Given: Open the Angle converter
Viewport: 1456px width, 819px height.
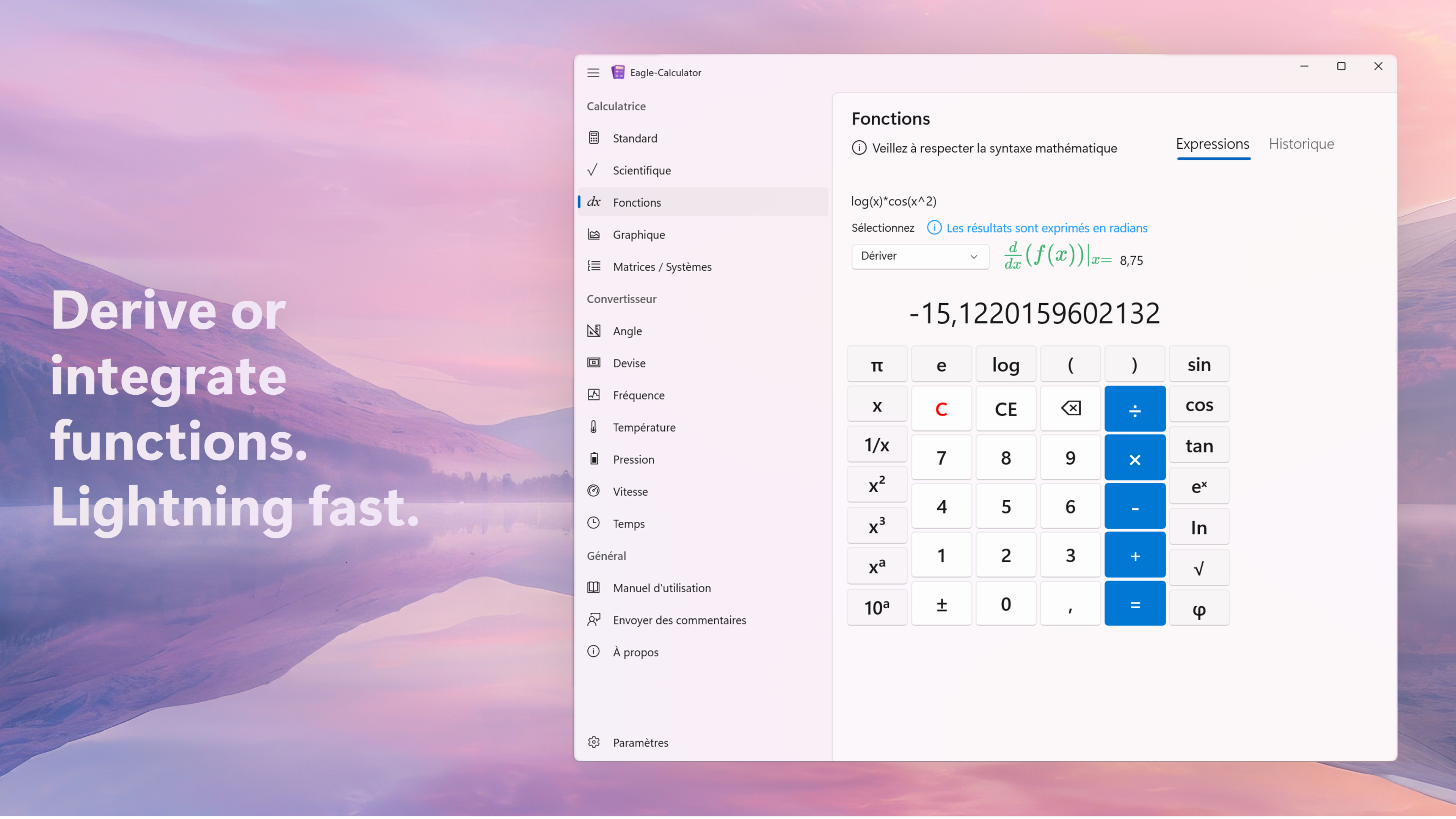Looking at the screenshot, I should [703, 331].
